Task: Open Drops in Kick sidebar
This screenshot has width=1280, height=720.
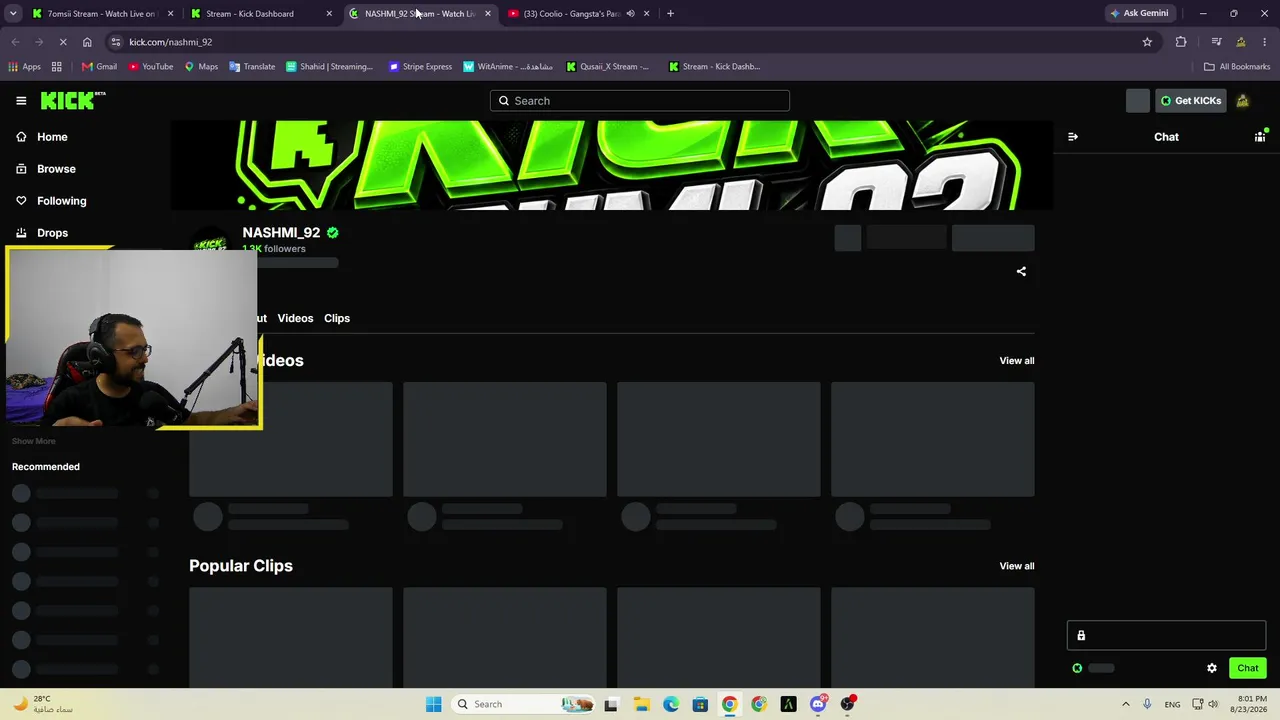Action: point(43,233)
